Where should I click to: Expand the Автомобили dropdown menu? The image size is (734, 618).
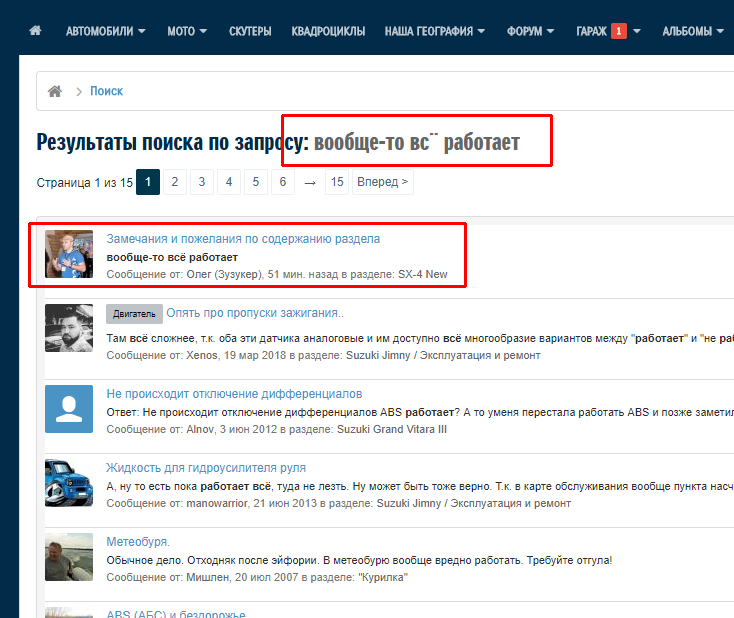(x=105, y=31)
